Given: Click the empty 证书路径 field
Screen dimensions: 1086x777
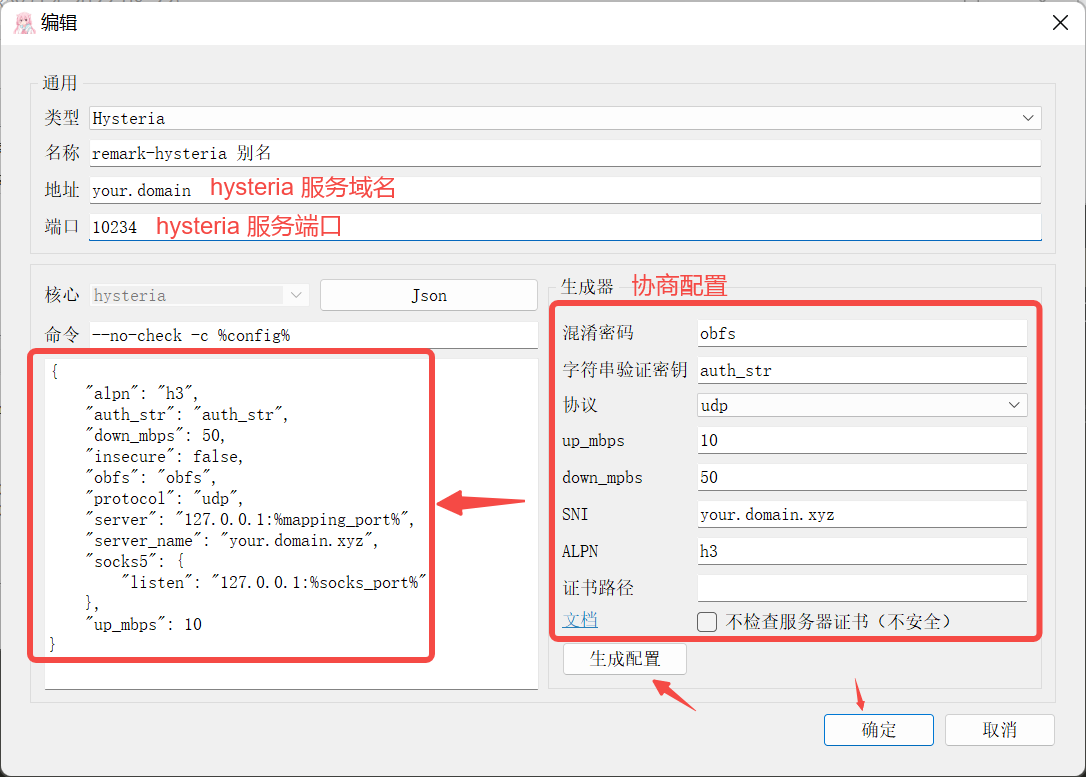Looking at the screenshot, I should point(861,588).
